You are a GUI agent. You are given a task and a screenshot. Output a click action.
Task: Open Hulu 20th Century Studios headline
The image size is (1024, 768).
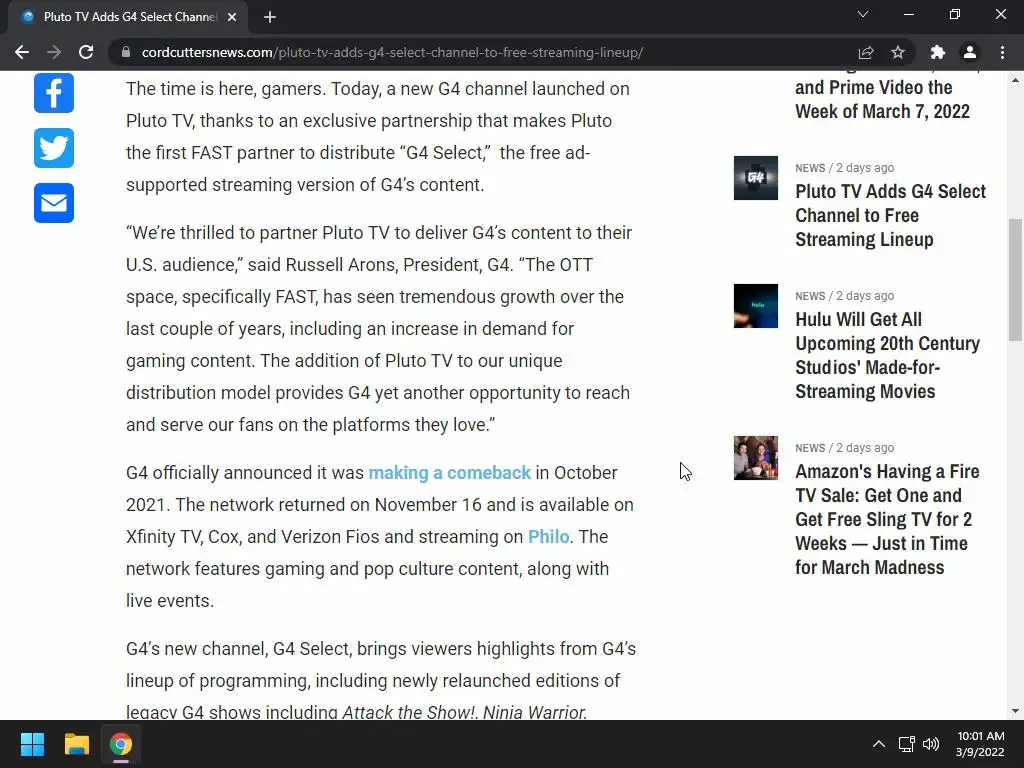click(x=888, y=355)
